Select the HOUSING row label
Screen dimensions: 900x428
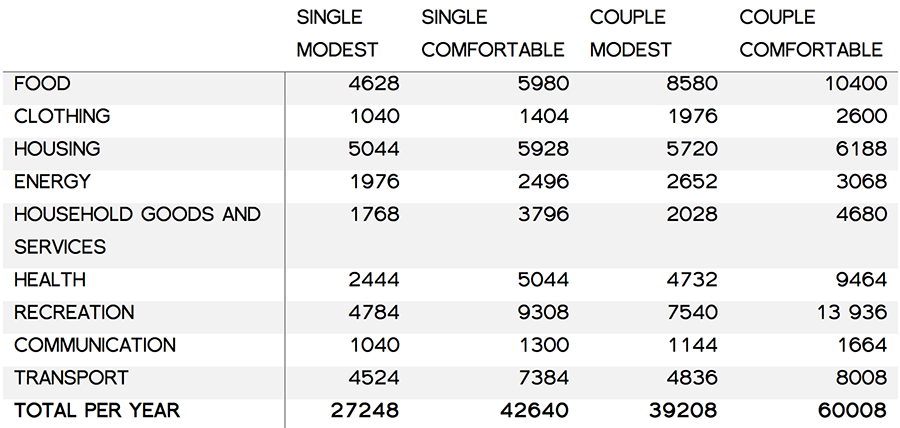click(57, 149)
